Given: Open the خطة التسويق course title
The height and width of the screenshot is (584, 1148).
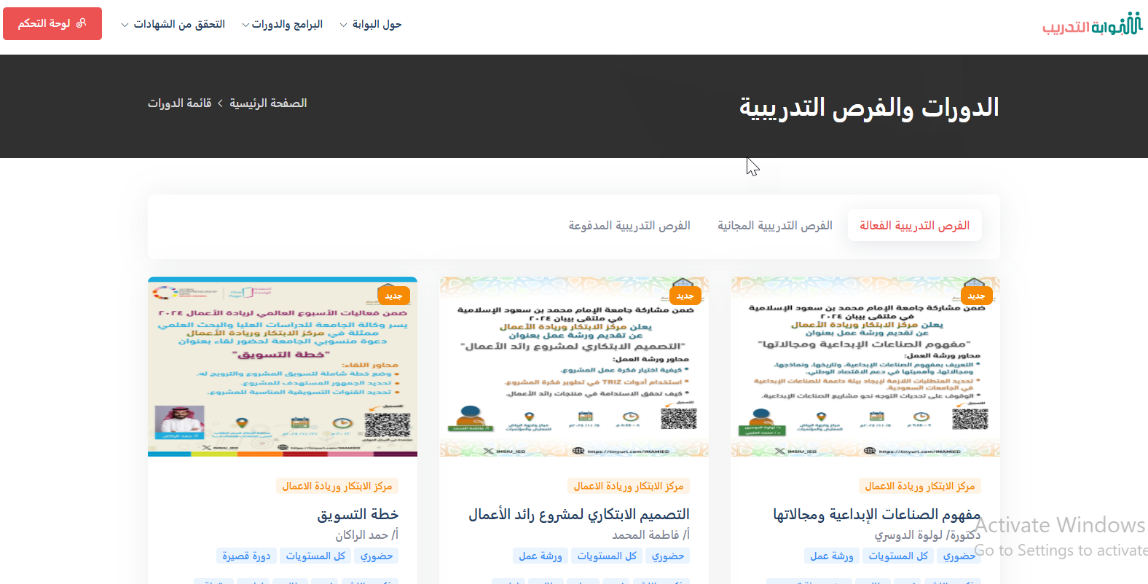Looking at the screenshot, I should click(358, 514).
